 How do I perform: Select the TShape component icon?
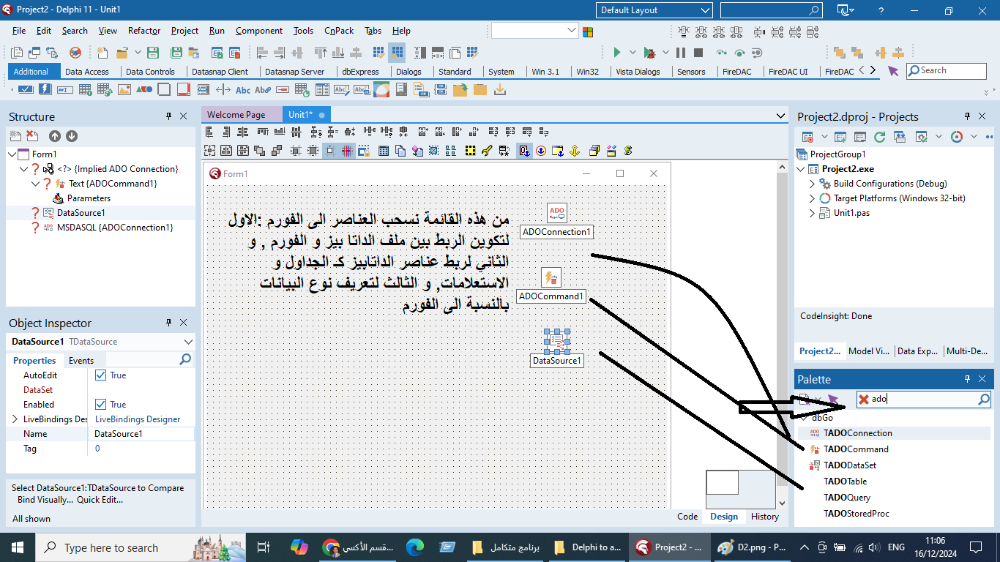144,90
